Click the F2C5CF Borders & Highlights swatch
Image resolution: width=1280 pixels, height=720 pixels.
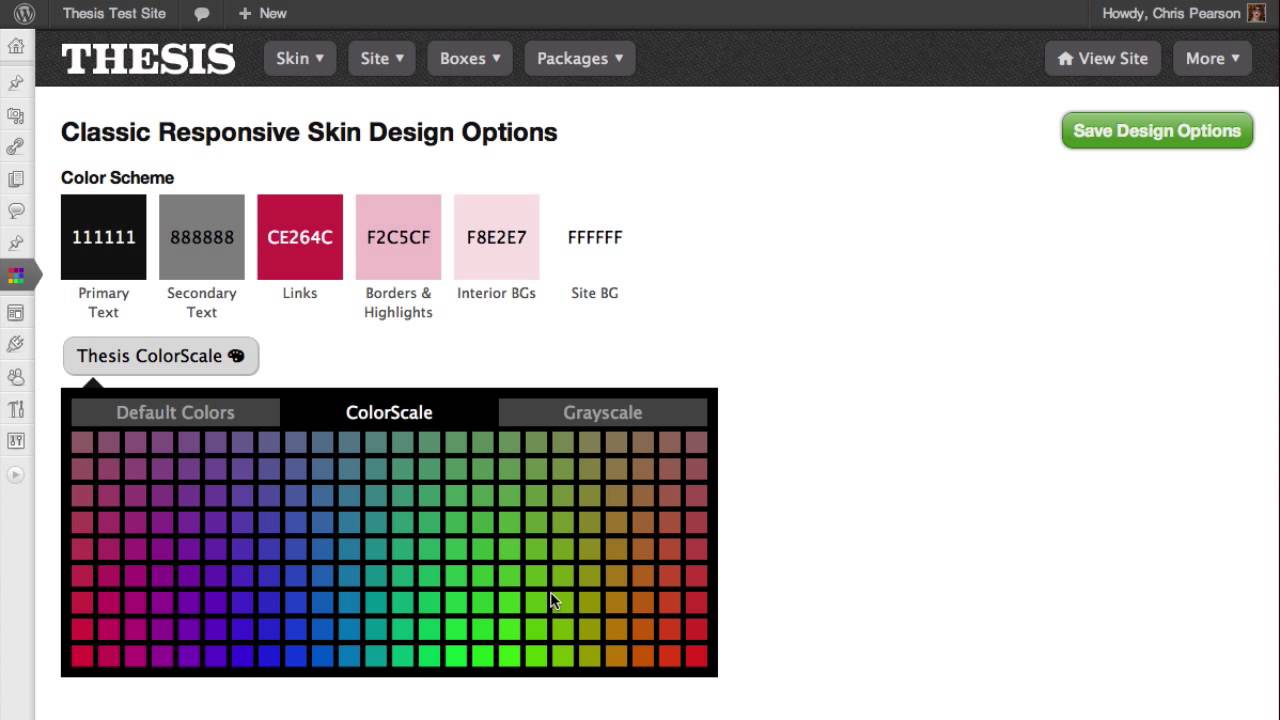click(x=398, y=237)
